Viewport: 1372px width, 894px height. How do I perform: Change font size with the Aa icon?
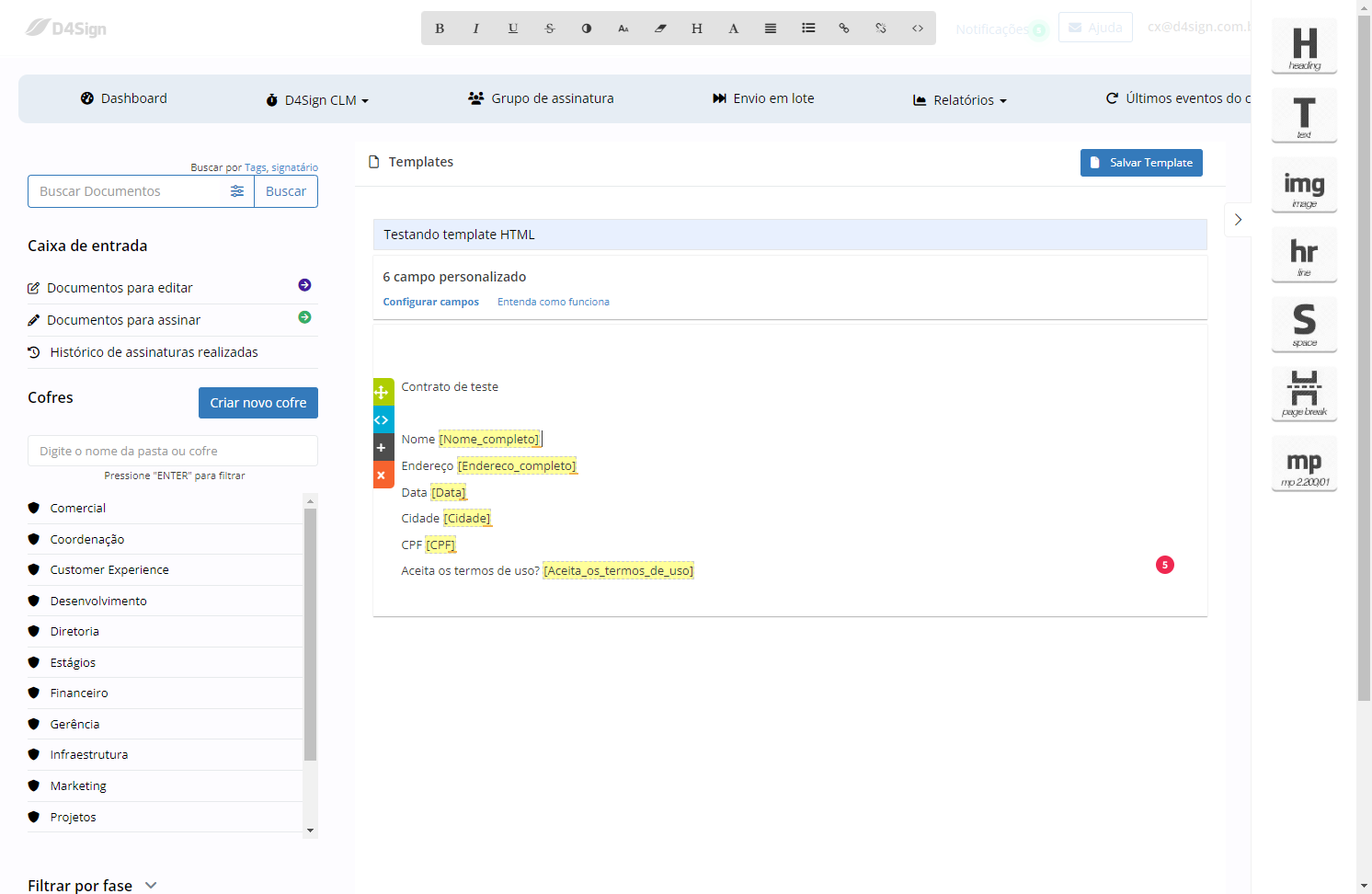623,29
